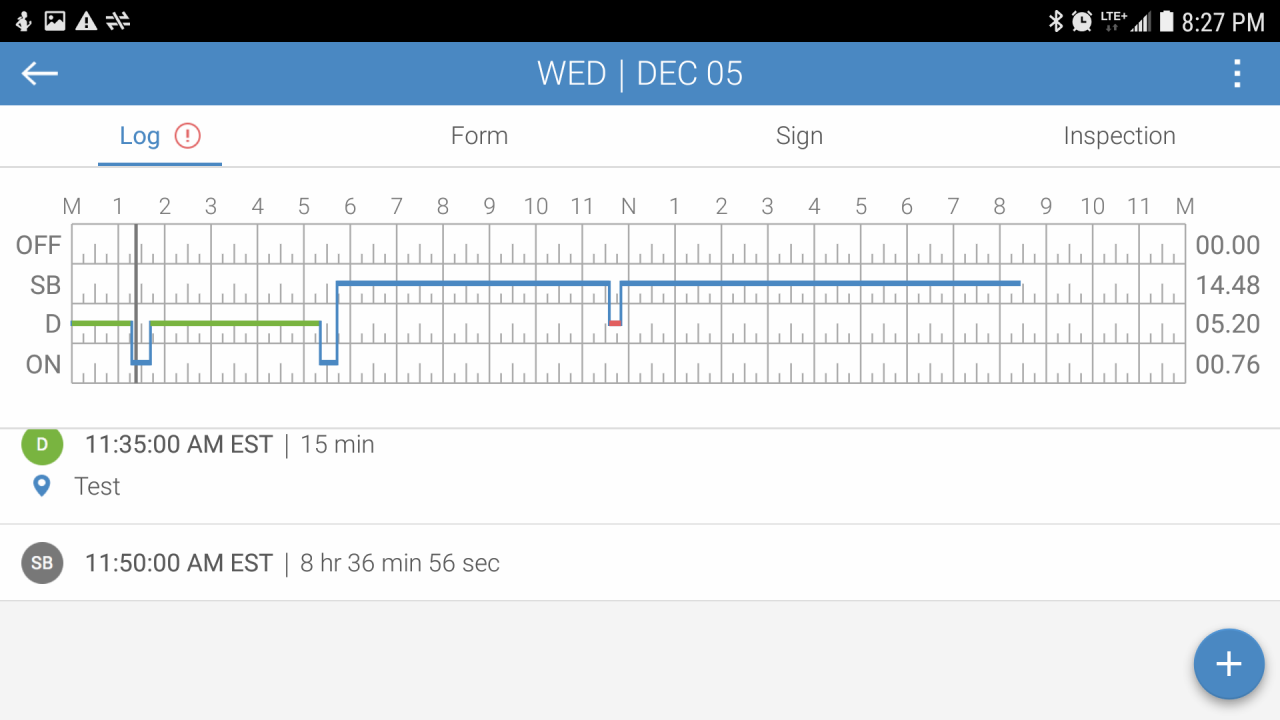
Task: Tap the green driving line on graph
Action: pyautogui.click(x=235, y=323)
